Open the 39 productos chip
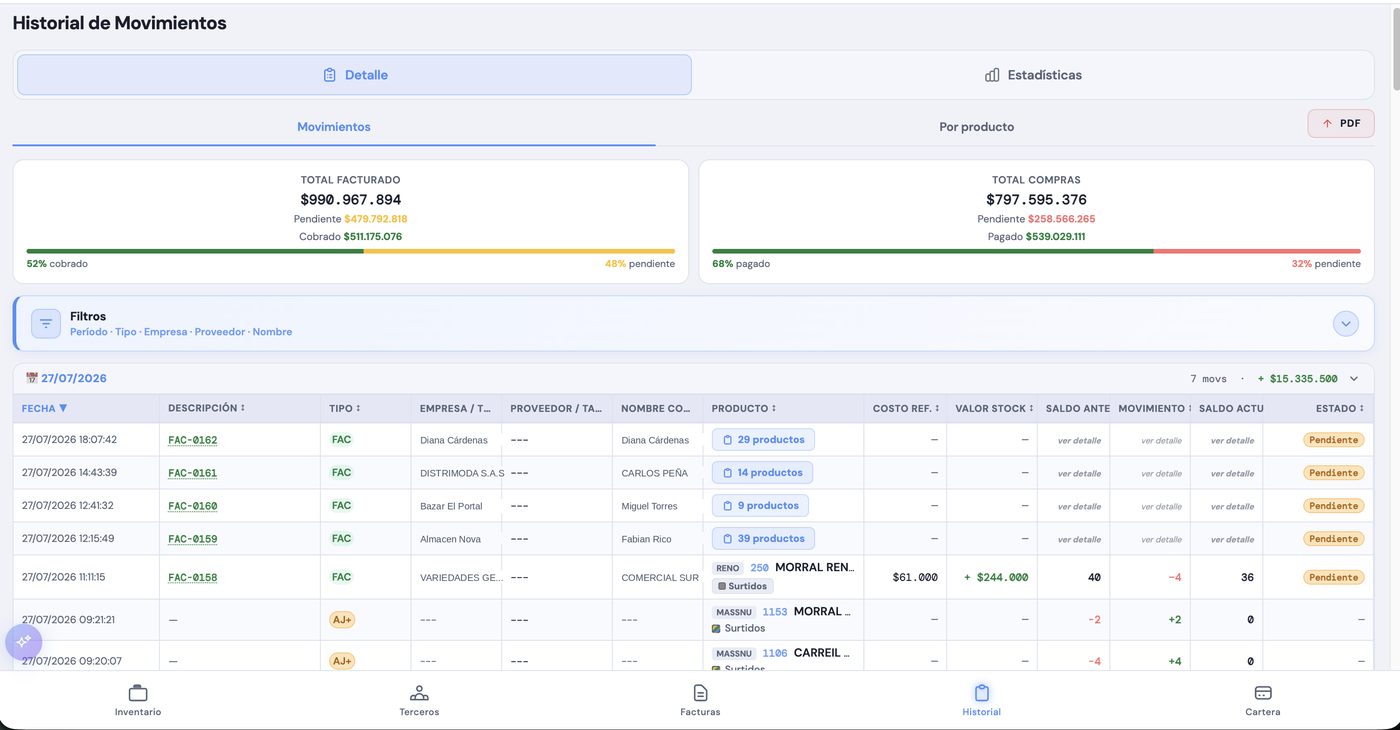The width and height of the screenshot is (1400, 730). pos(763,538)
